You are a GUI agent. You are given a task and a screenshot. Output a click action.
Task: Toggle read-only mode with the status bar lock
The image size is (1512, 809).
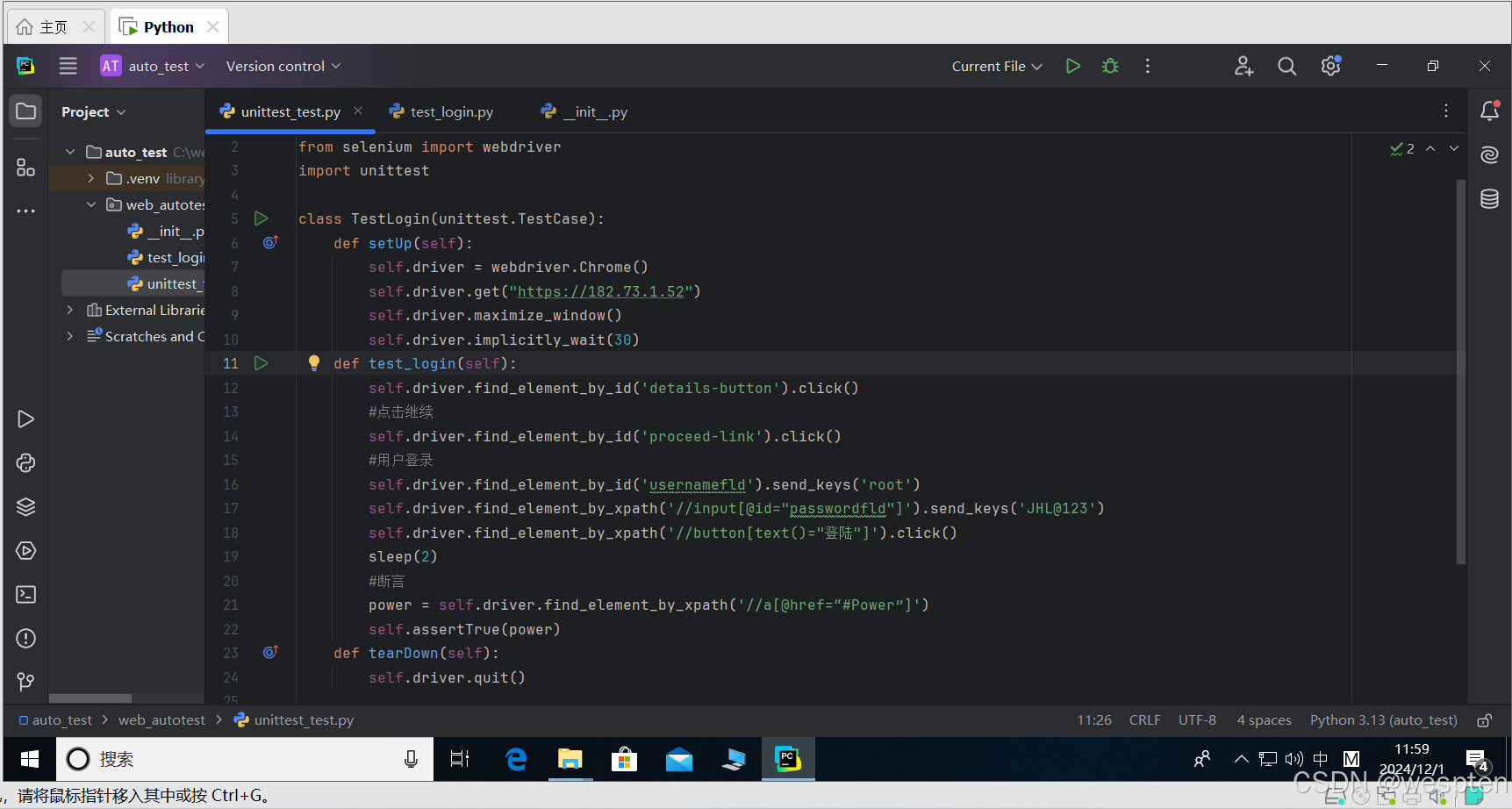click(1484, 720)
